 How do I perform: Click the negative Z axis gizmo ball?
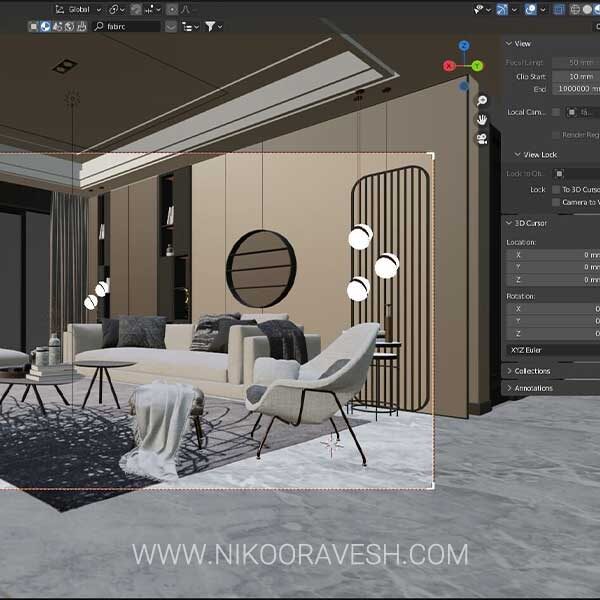(464, 86)
